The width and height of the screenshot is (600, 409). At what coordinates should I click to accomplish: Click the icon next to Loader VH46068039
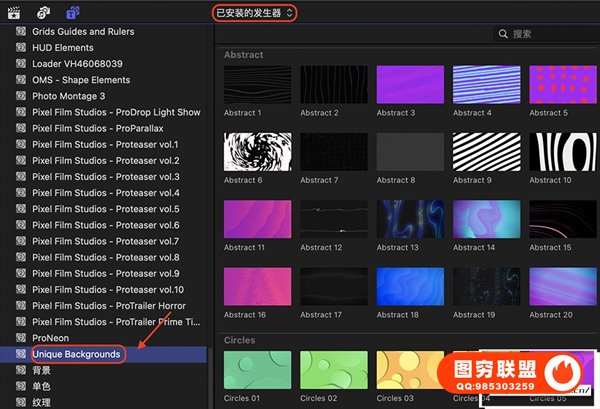pos(20,64)
